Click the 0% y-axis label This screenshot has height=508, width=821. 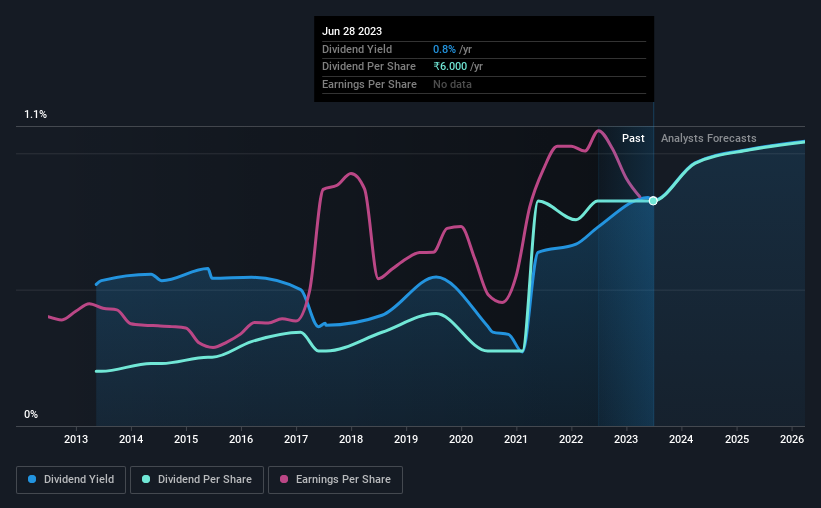coord(31,414)
